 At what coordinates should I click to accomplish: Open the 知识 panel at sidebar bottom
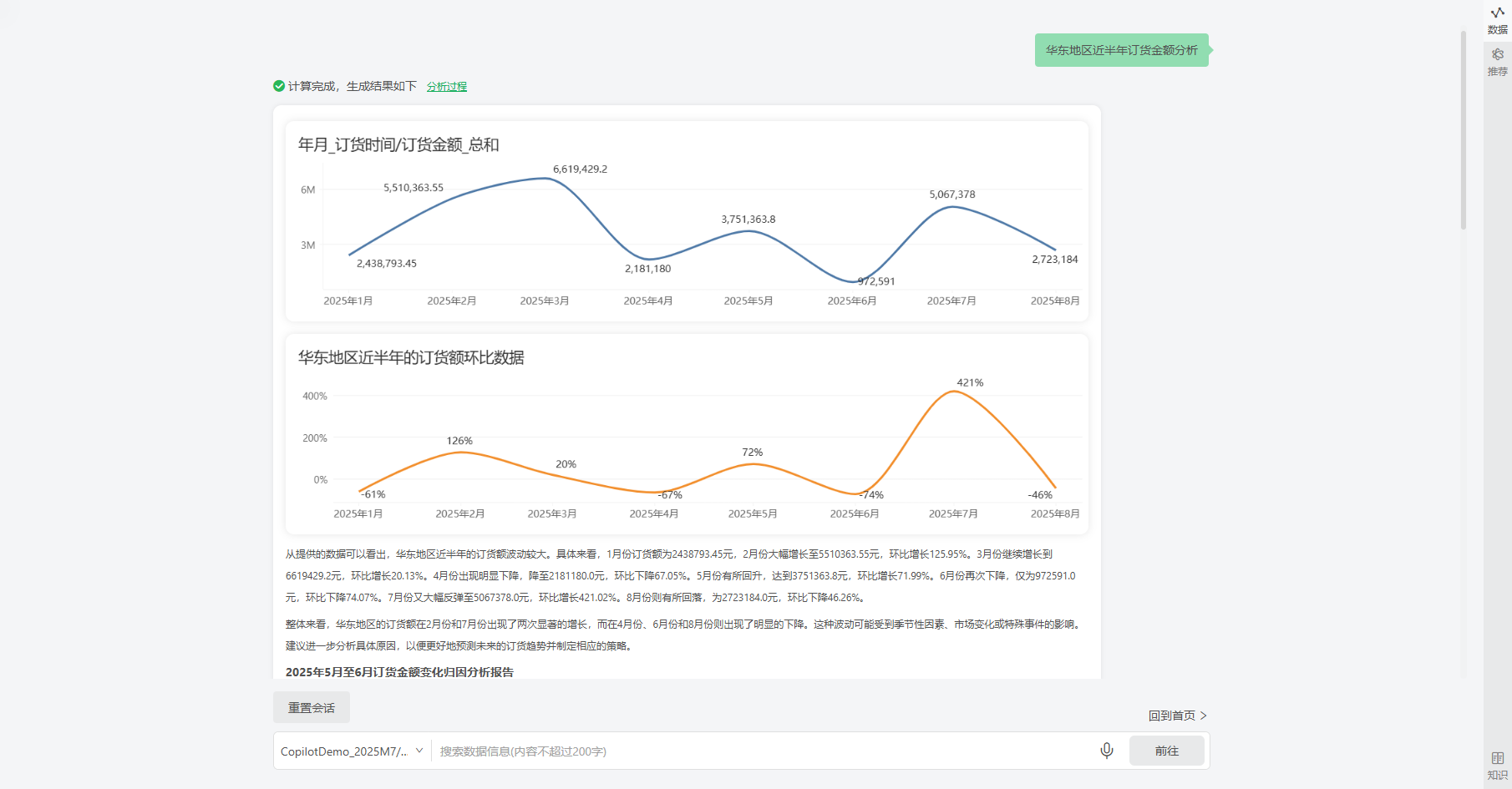tap(1497, 765)
